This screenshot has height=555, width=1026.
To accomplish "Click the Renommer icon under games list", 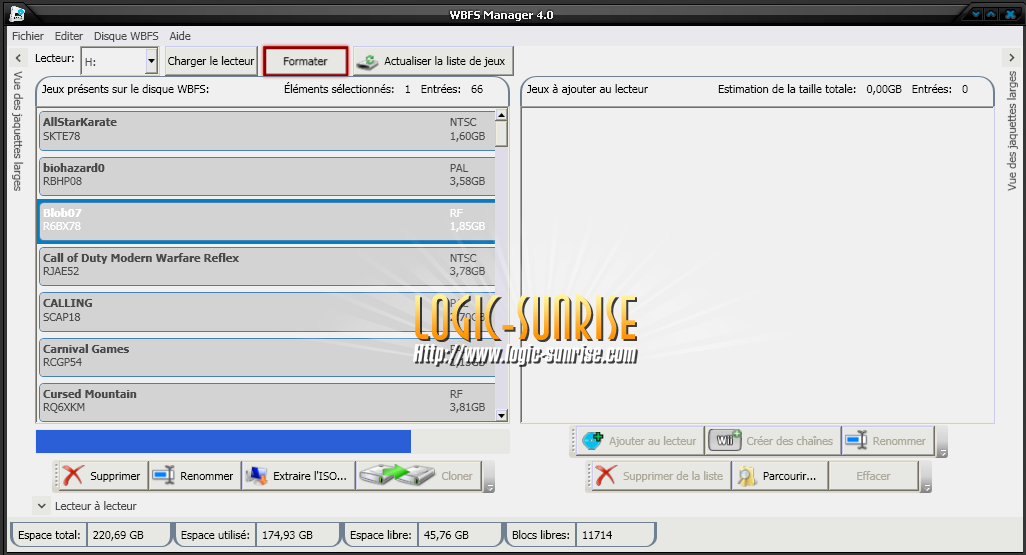I will coord(164,476).
